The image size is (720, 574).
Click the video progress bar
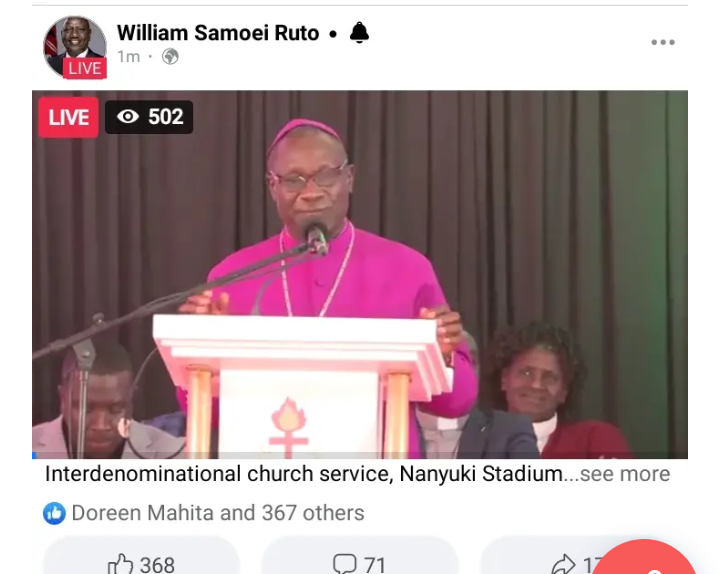360,455
